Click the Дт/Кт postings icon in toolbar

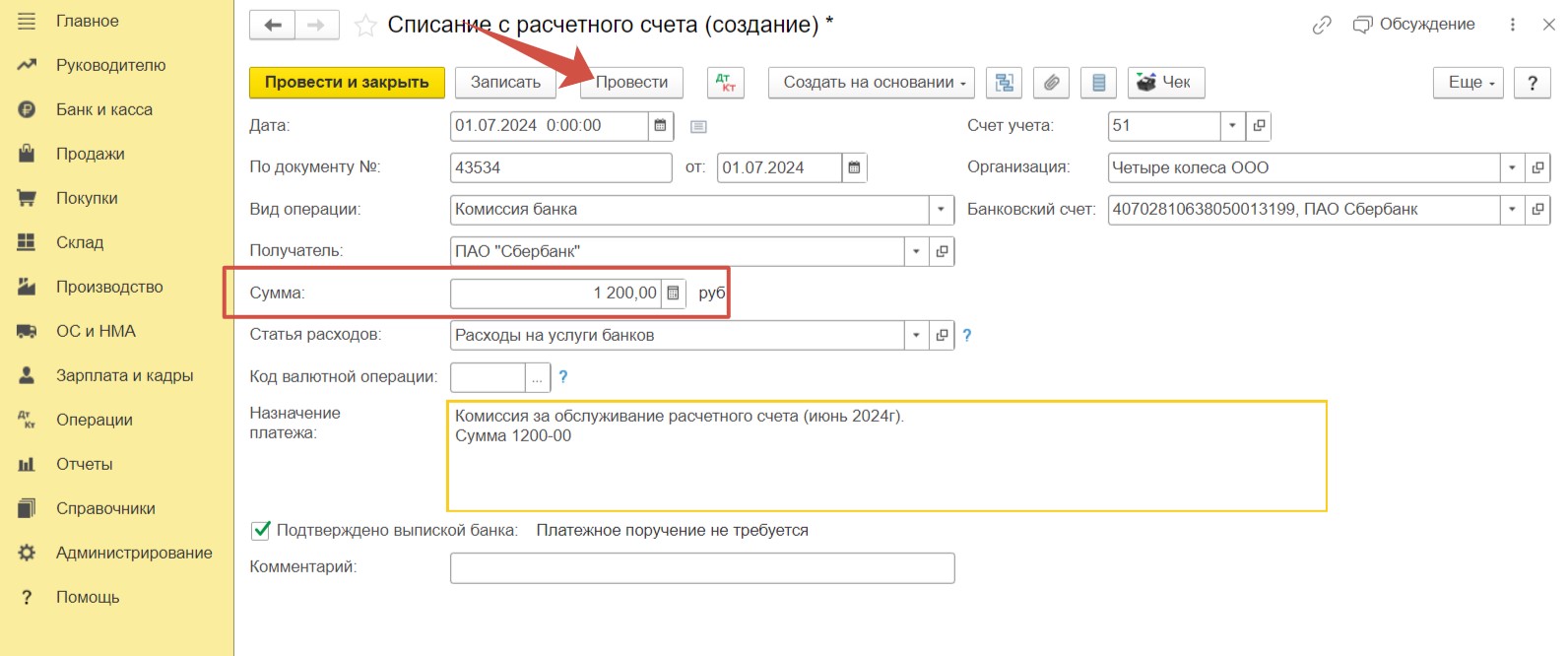click(725, 83)
